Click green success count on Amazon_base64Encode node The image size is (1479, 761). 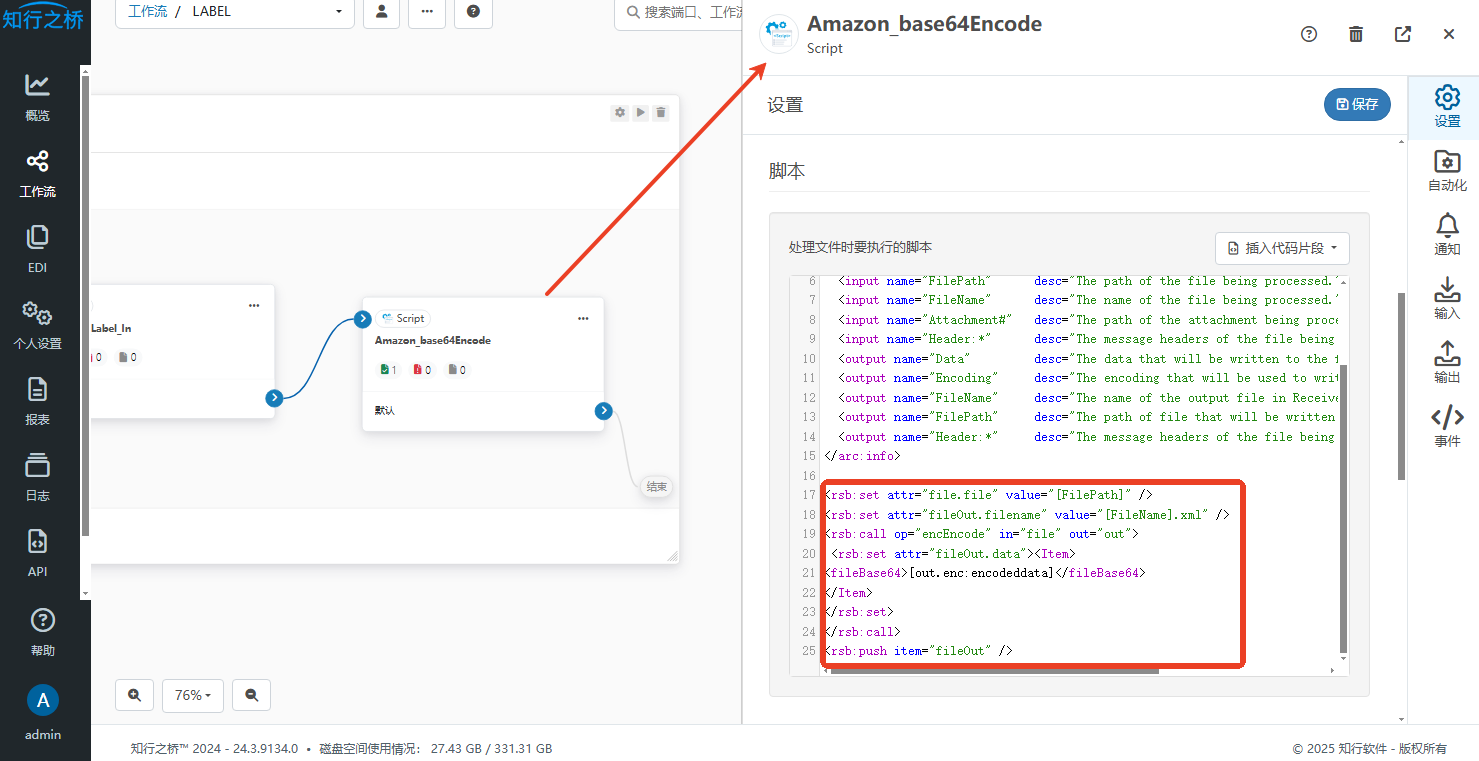388,370
